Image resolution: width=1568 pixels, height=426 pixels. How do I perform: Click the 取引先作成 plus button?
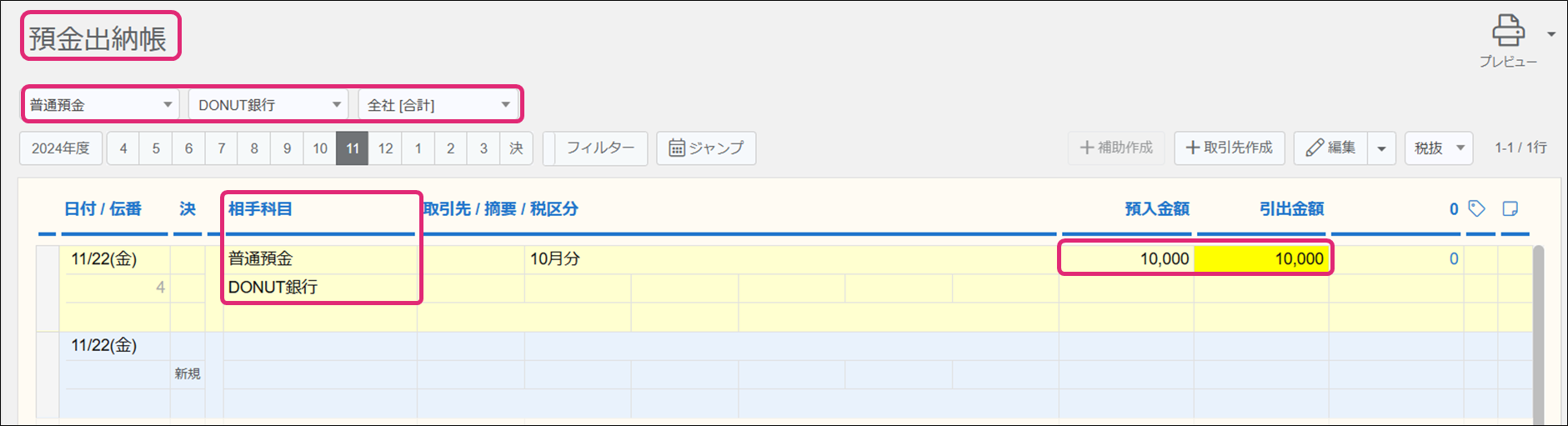[x=1230, y=148]
